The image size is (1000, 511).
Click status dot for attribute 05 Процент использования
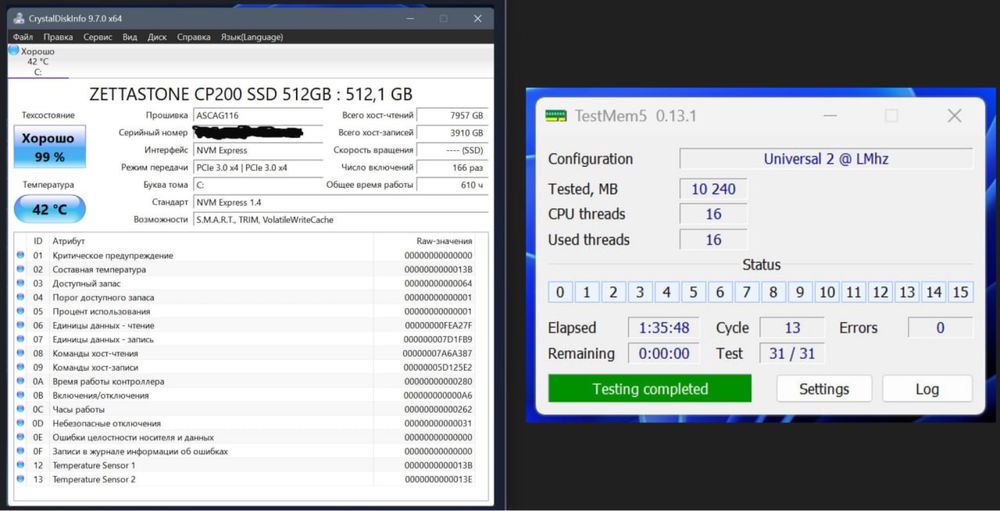point(20,311)
